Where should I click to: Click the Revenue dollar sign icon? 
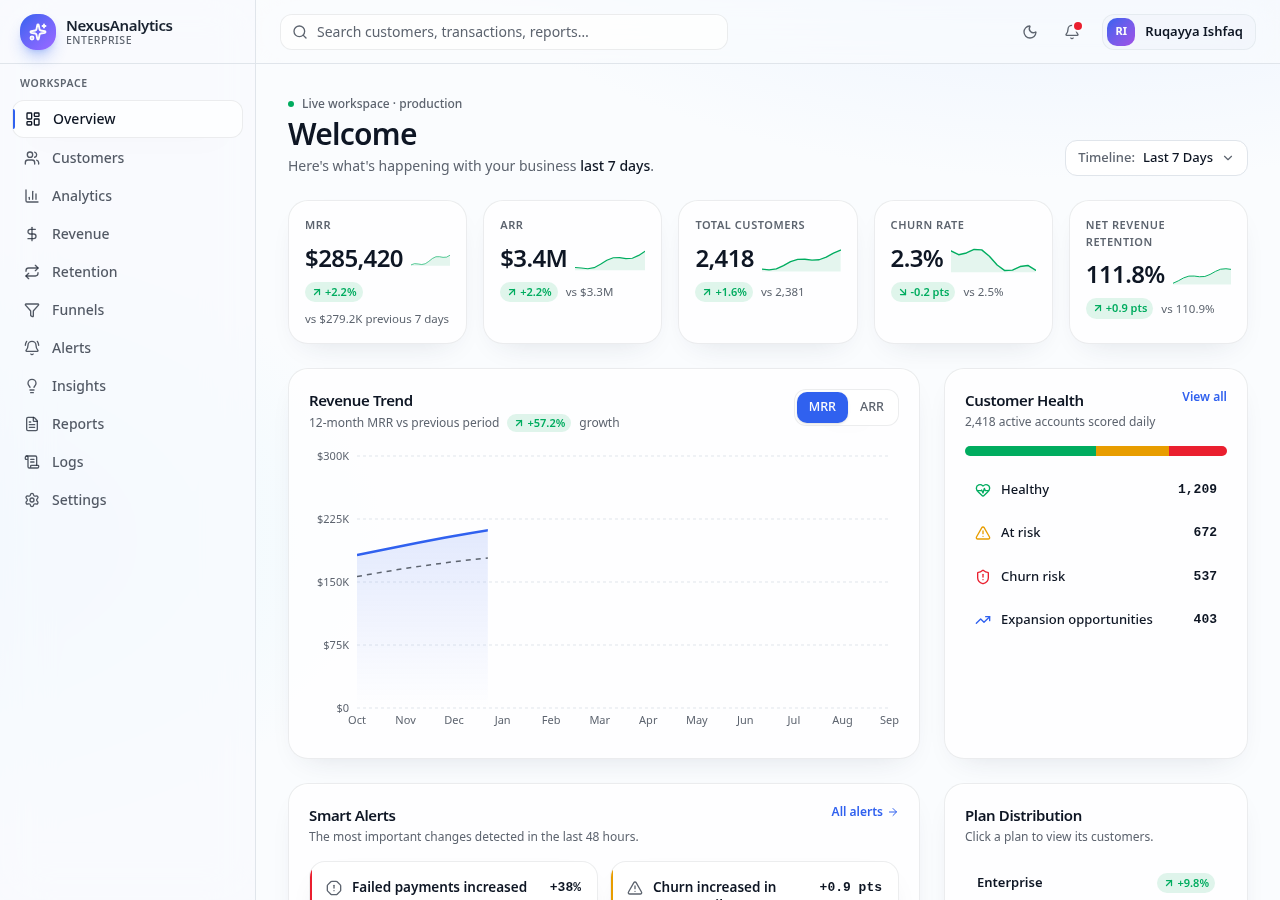coord(32,234)
